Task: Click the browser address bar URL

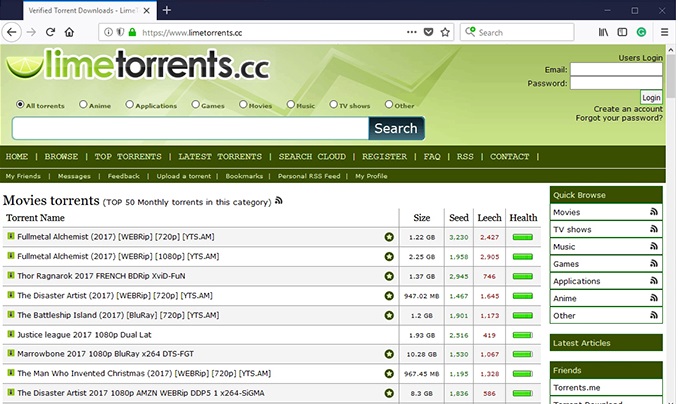Action: (x=192, y=32)
